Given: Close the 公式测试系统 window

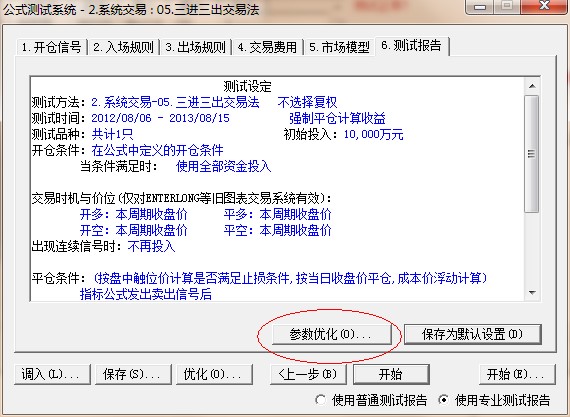Looking at the screenshot, I should click(544, 6).
